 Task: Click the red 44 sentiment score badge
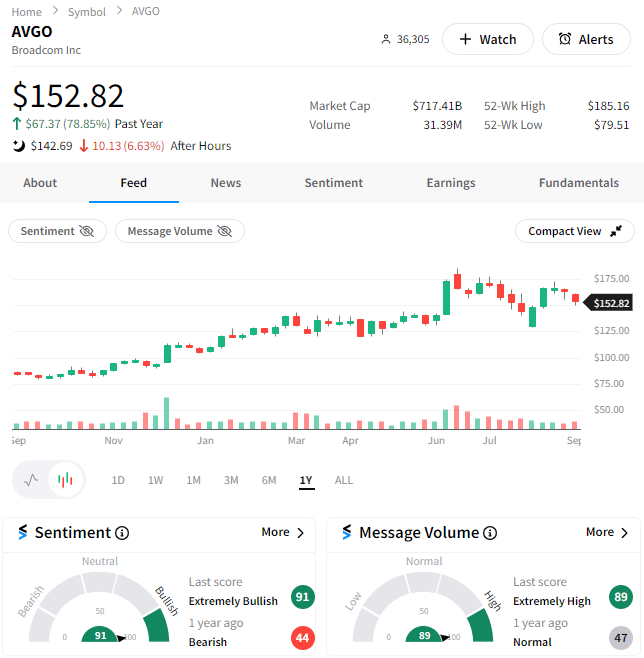(302, 638)
